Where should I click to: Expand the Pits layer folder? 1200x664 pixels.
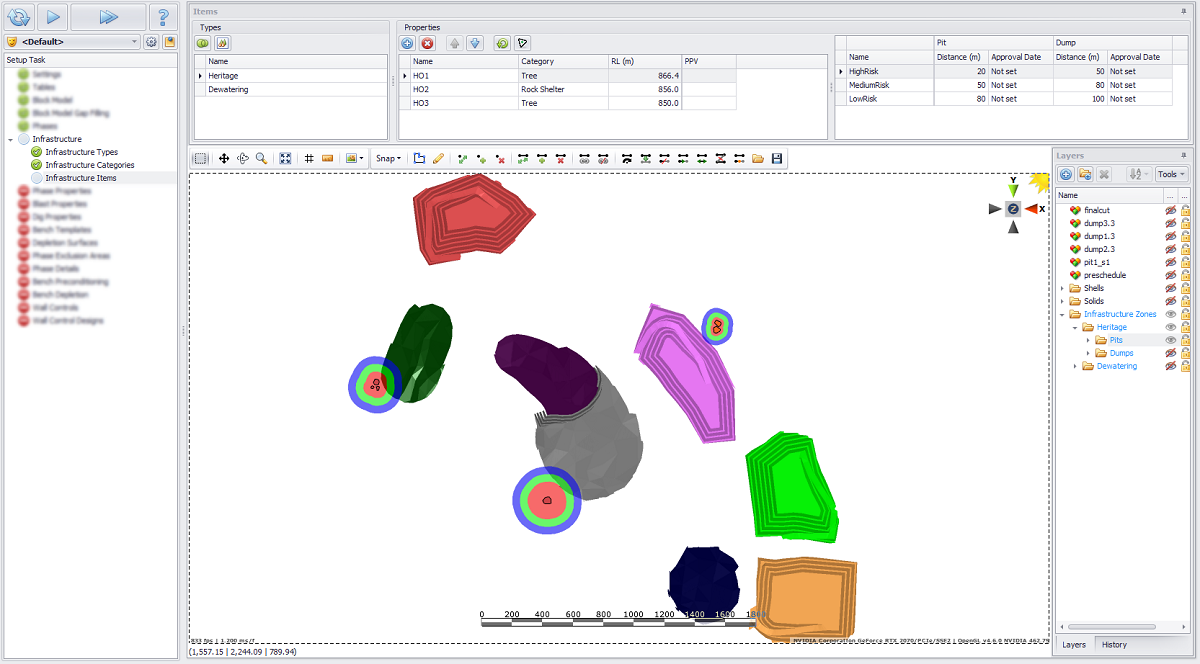[x=1088, y=340]
